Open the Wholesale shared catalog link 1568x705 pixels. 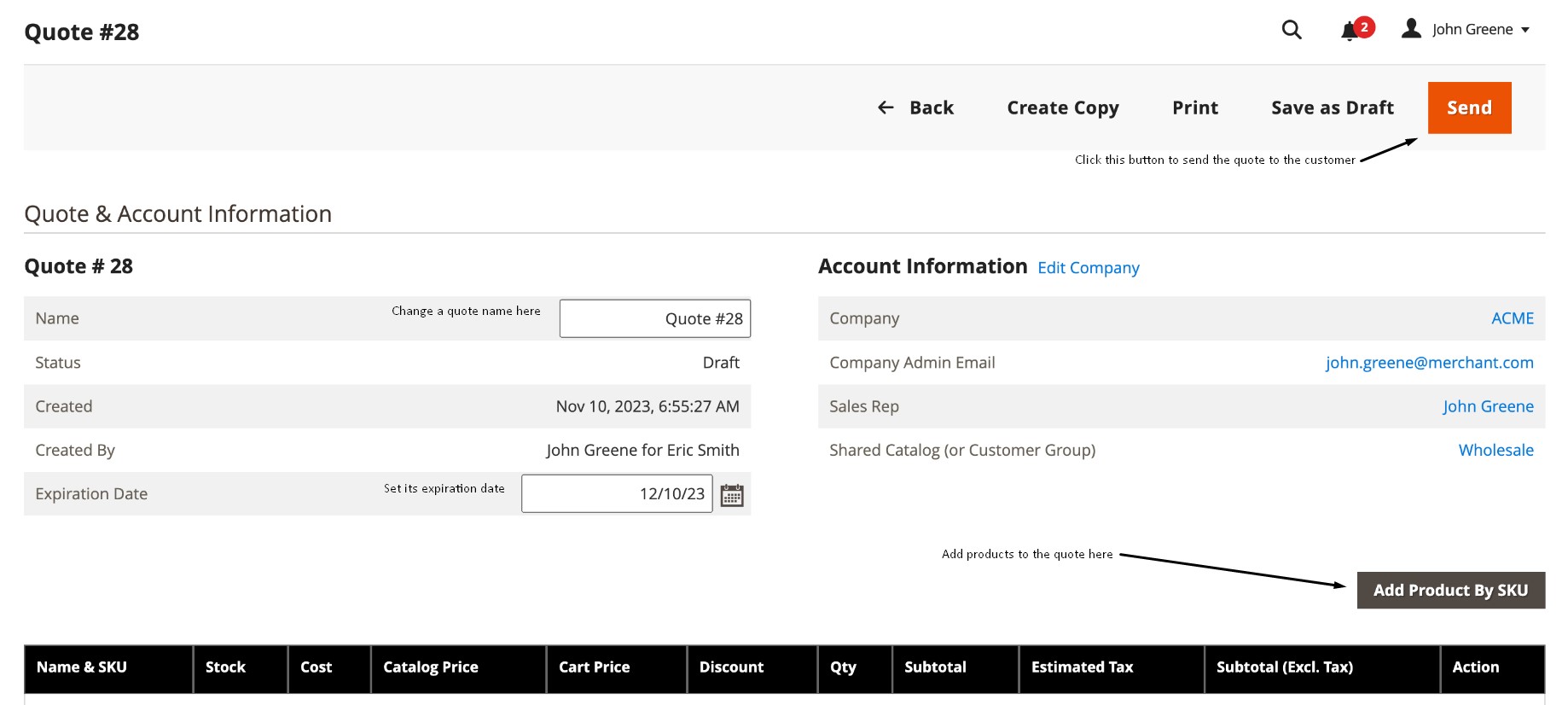[x=1495, y=450]
